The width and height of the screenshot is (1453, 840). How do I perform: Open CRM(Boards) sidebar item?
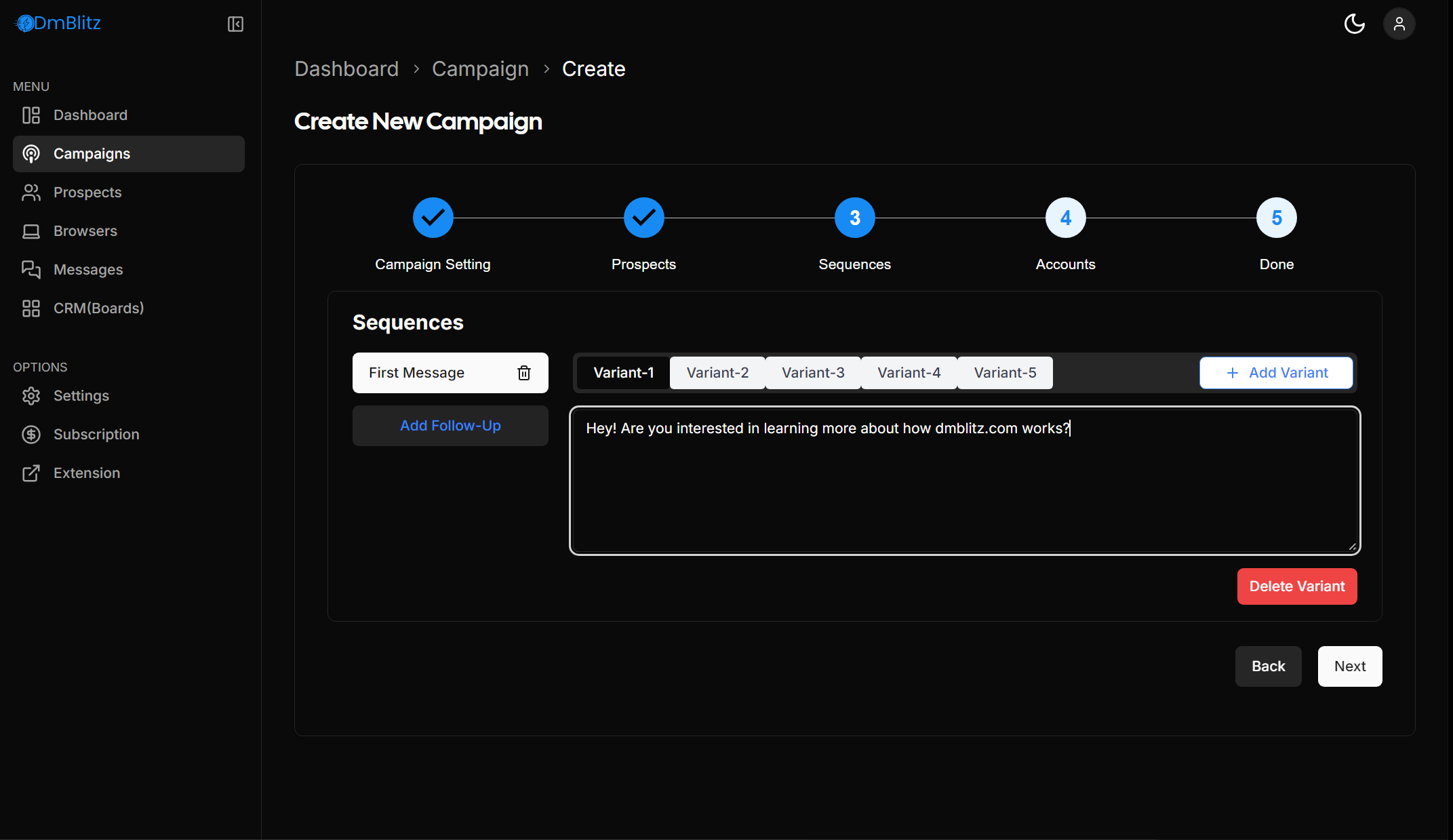[129, 308]
